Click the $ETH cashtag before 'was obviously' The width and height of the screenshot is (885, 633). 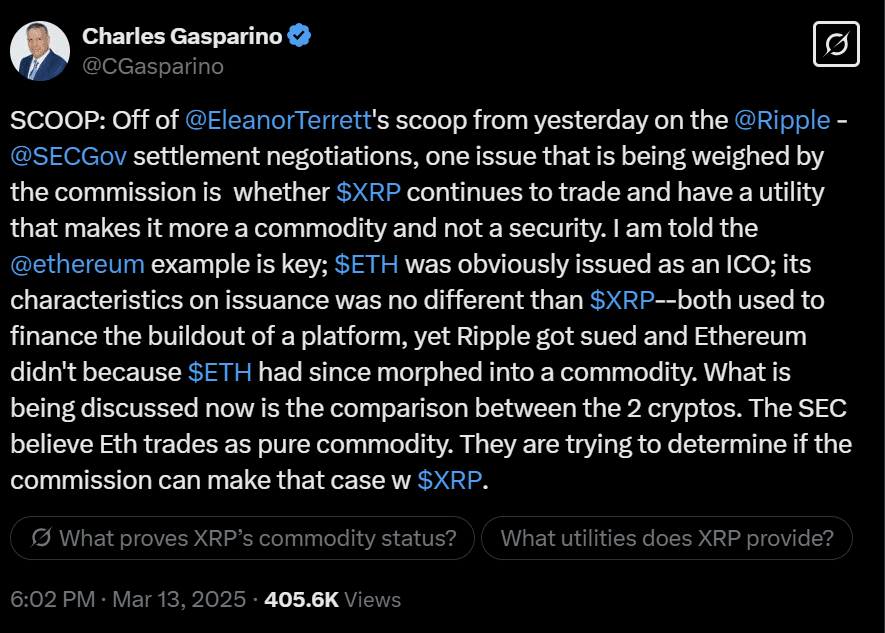point(366,264)
